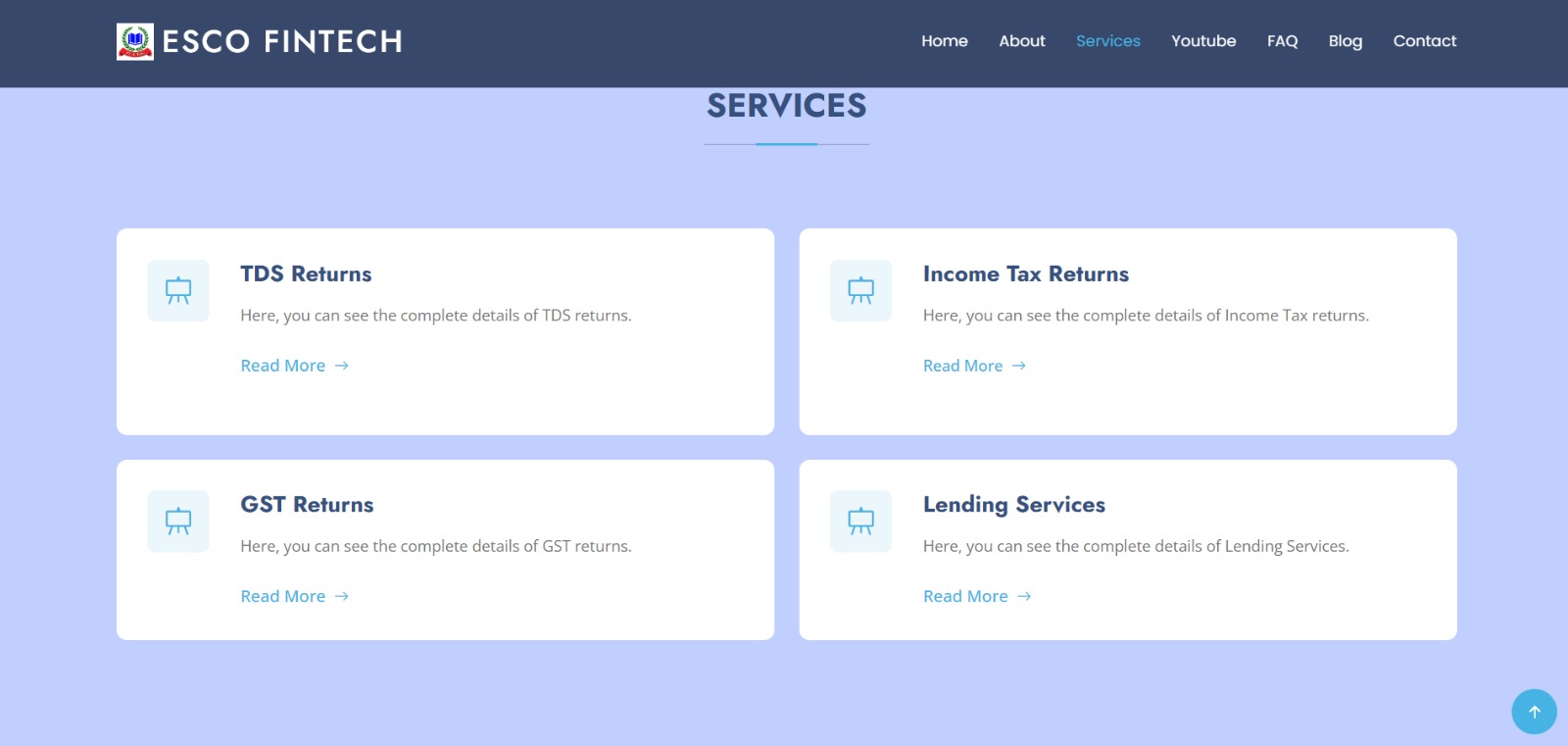
Task: Click the Lending Services easel icon
Action: (860, 522)
